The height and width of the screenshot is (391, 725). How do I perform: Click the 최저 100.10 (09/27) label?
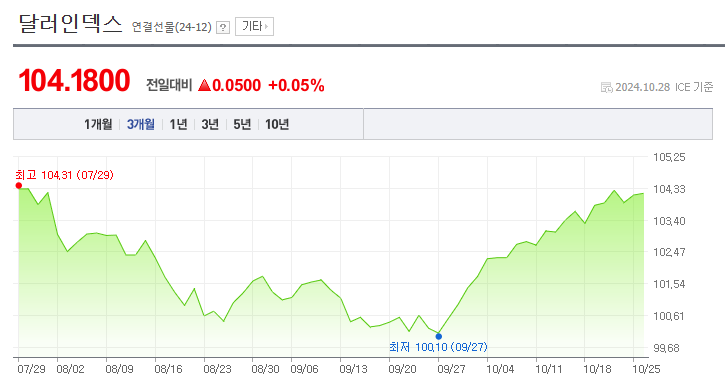438,347
